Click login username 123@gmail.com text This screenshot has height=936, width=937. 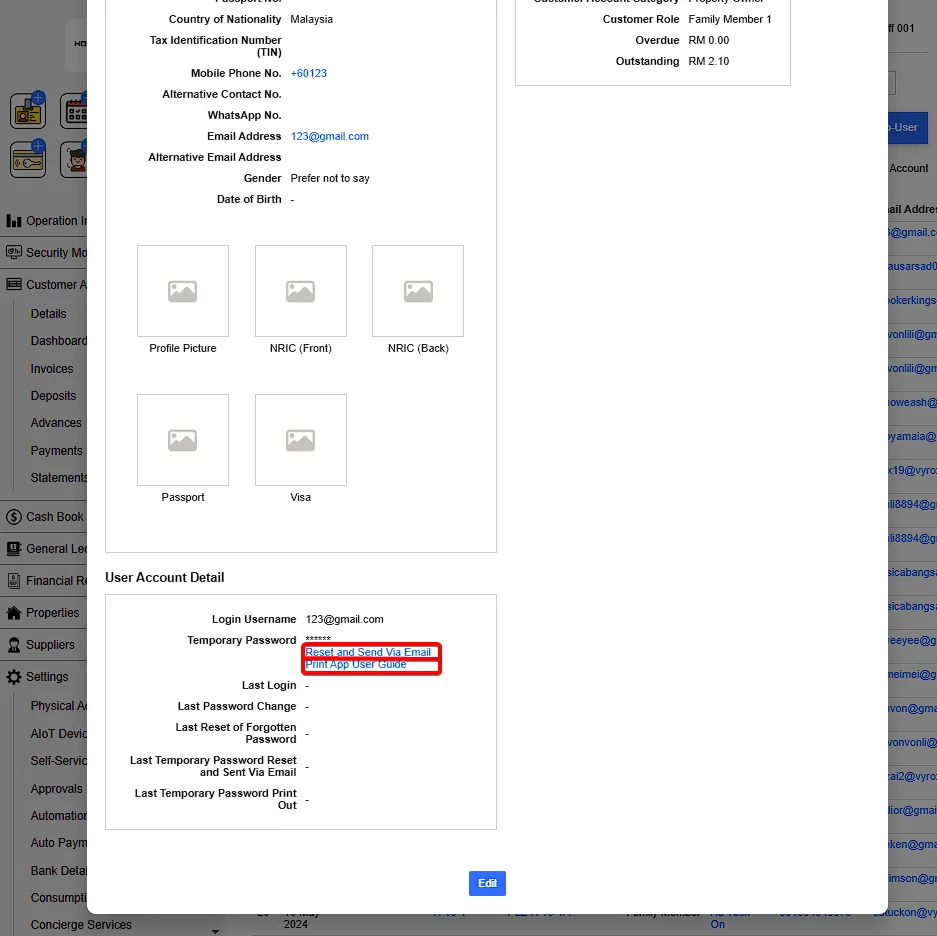click(345, 620)
